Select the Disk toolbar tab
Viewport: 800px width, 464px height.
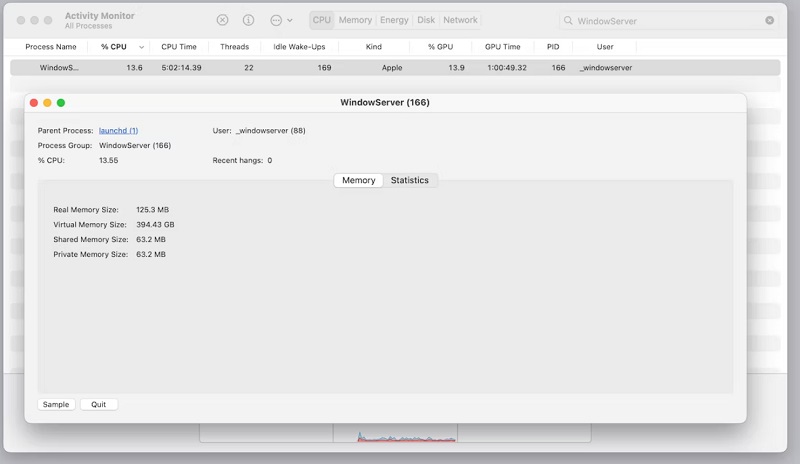[426, 20]
